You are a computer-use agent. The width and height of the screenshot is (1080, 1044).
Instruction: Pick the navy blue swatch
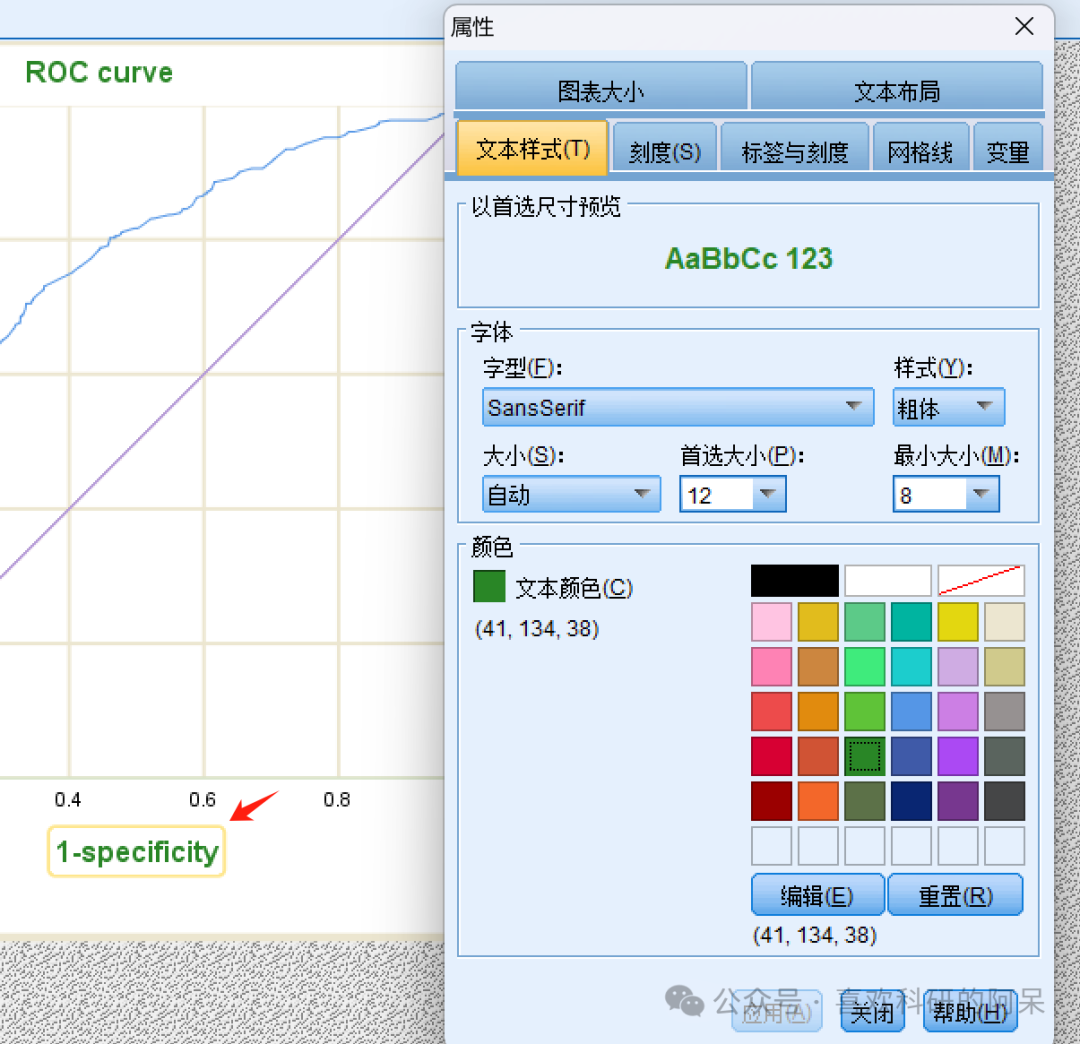pos(911,800)
